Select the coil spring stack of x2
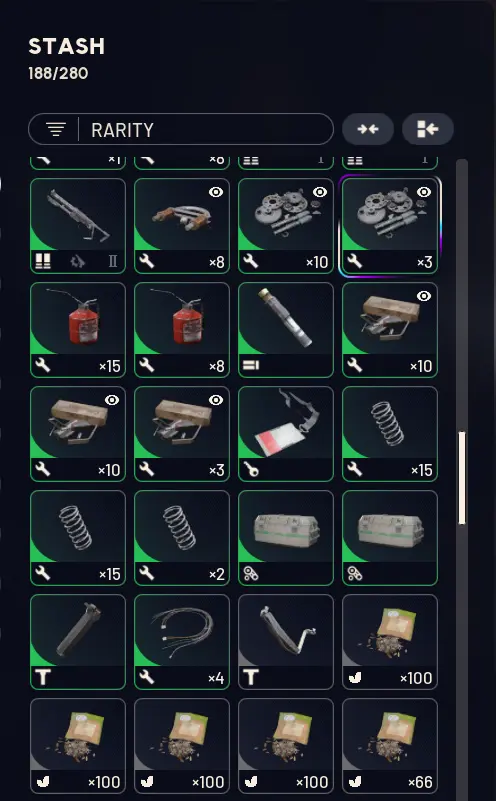The image size is (496, 801). pyautogui.click(x=182, y=538)
